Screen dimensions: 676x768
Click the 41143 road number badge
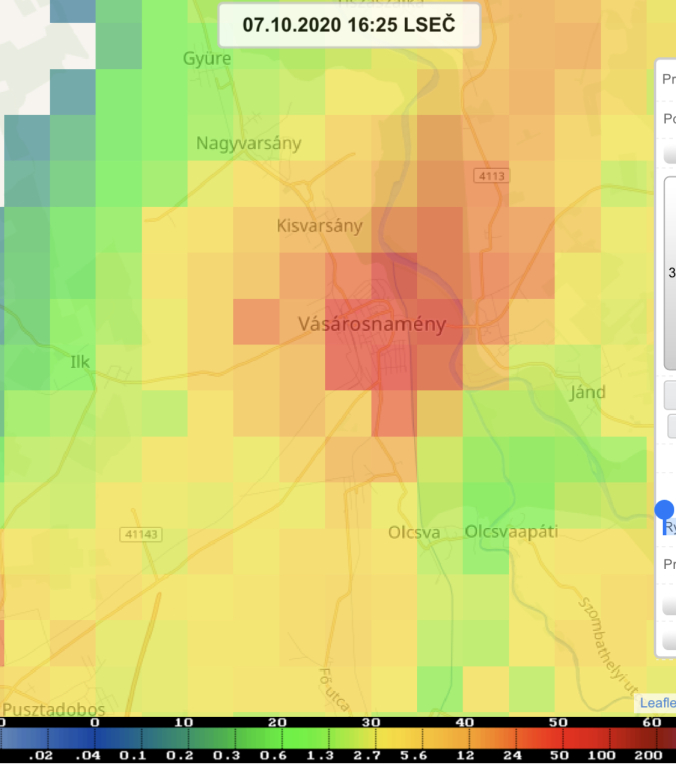click(x=140, y=534)
